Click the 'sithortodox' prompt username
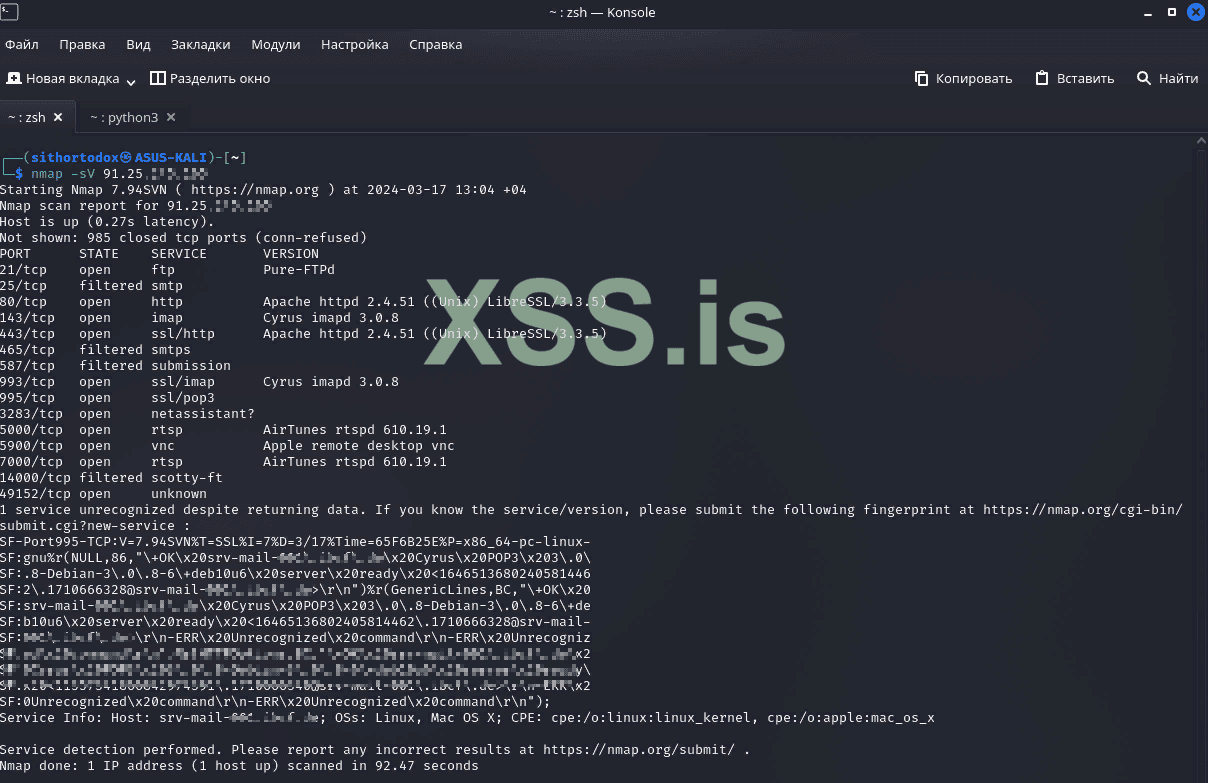Image resolution: width=1208 pixels, height=783 pixels. click(75, 158)
